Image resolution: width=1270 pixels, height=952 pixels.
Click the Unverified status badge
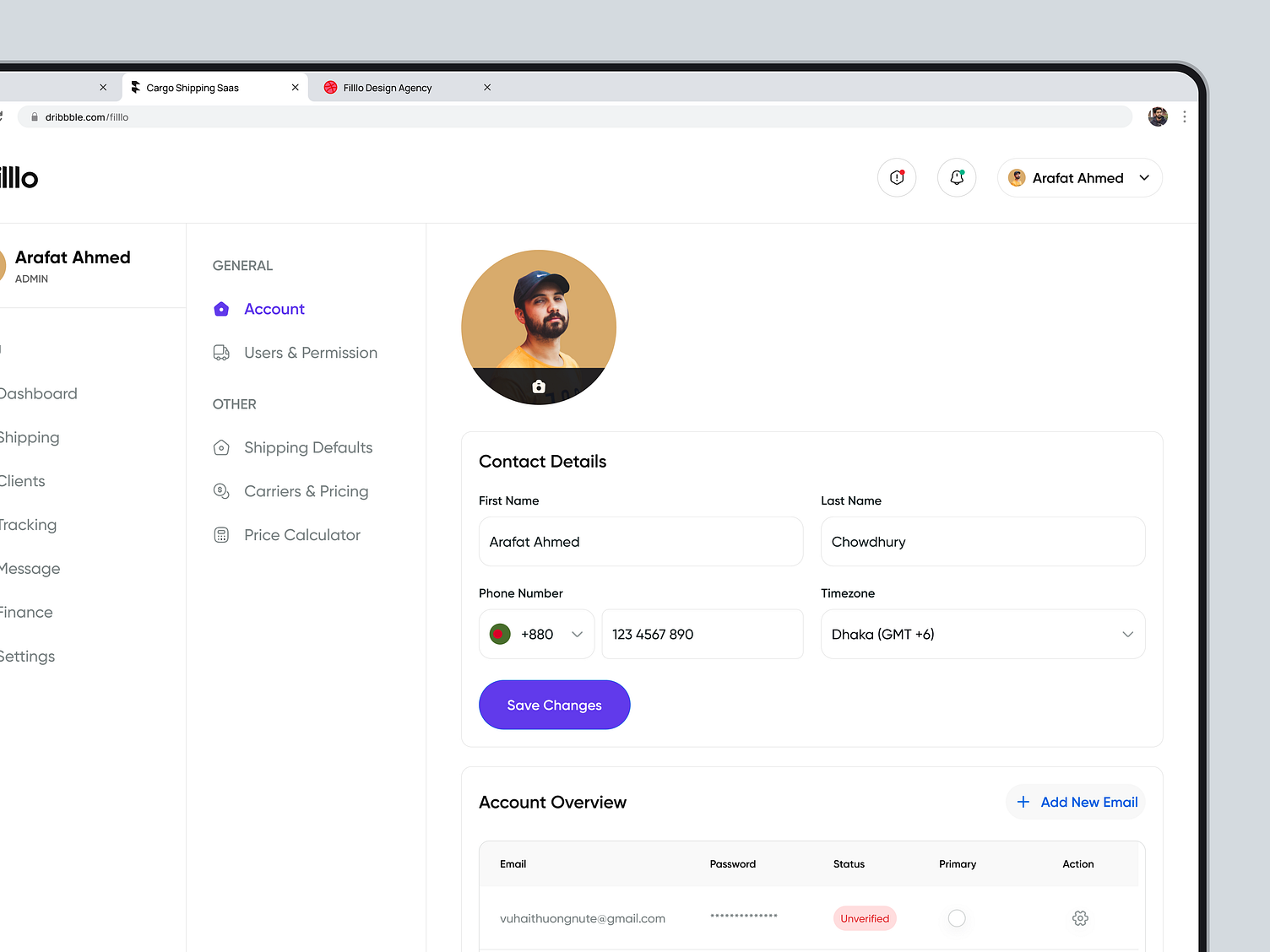tap(865, 918)
